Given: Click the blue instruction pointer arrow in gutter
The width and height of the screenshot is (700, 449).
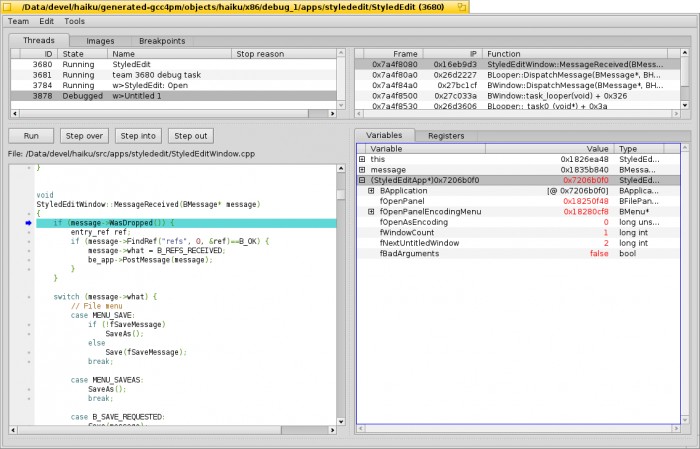Looking at the screenshot, I should point(29,223).
